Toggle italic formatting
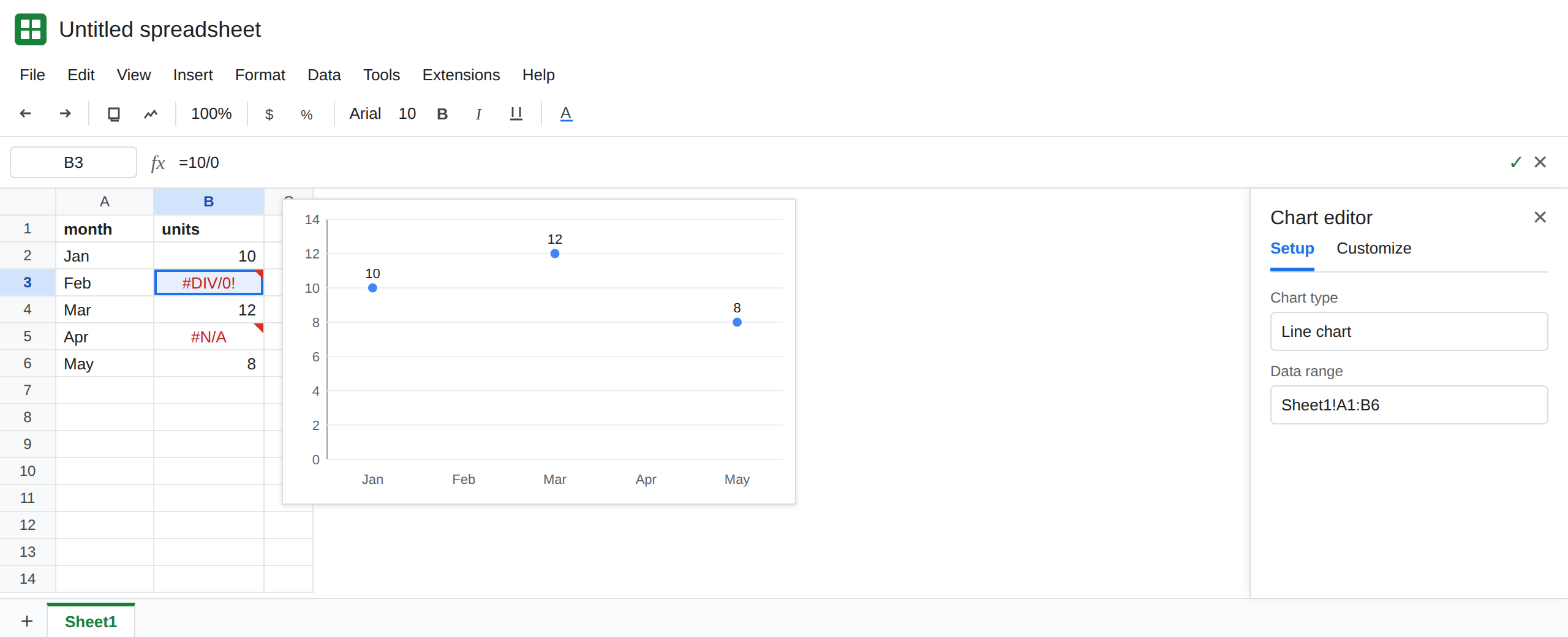This screenshot has width=1568, height=637. (x=478, y=114)
